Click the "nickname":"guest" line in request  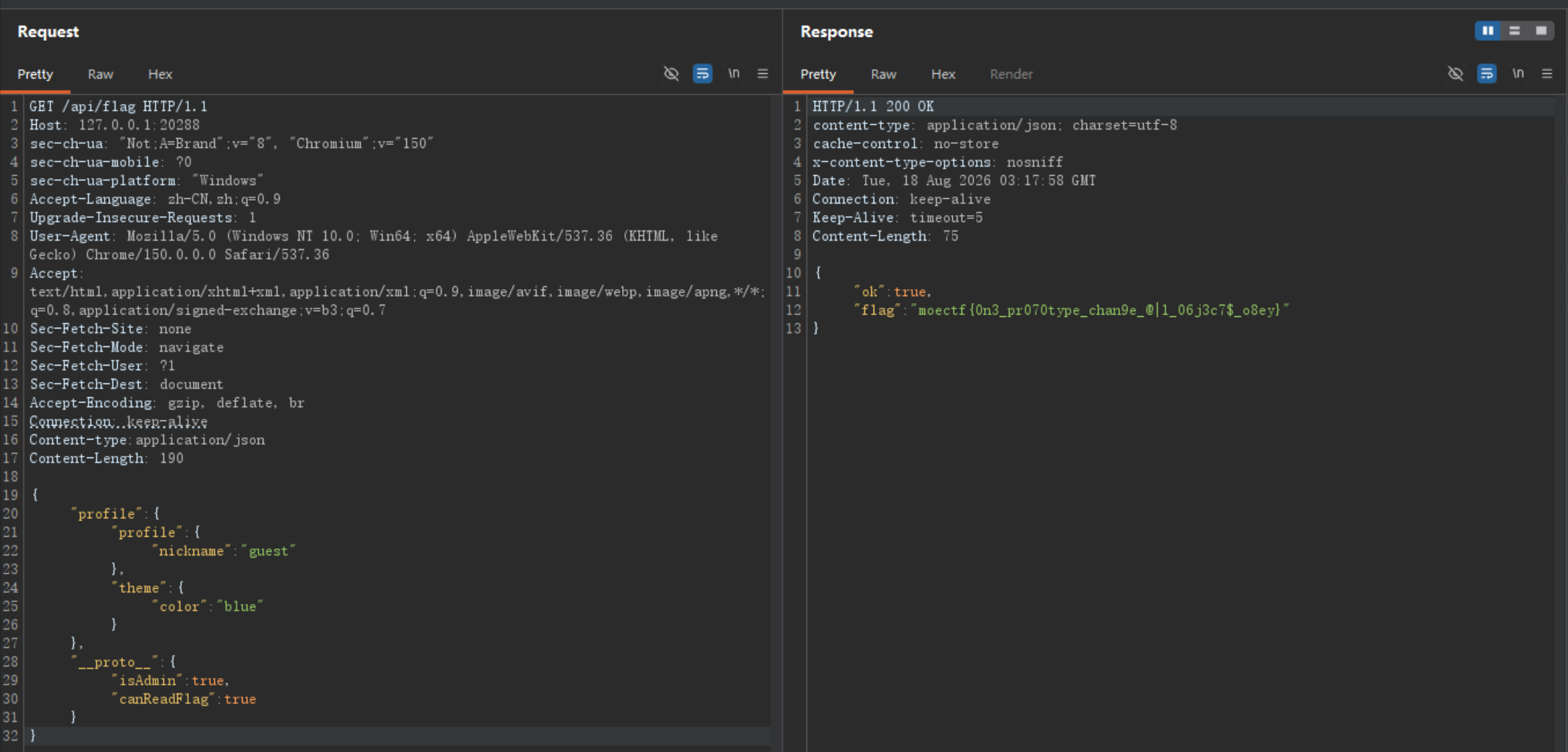tap(224, 551)
